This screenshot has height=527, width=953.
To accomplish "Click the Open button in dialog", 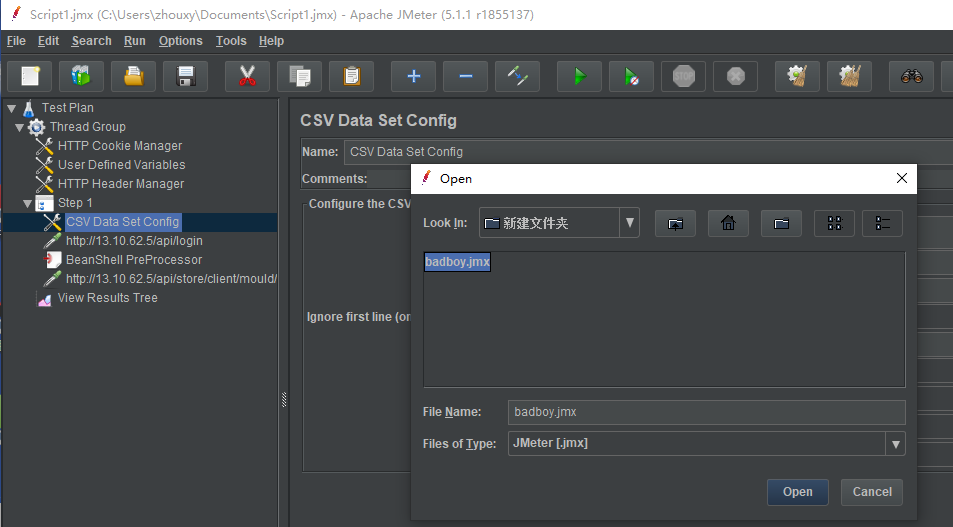I will 797,492.
